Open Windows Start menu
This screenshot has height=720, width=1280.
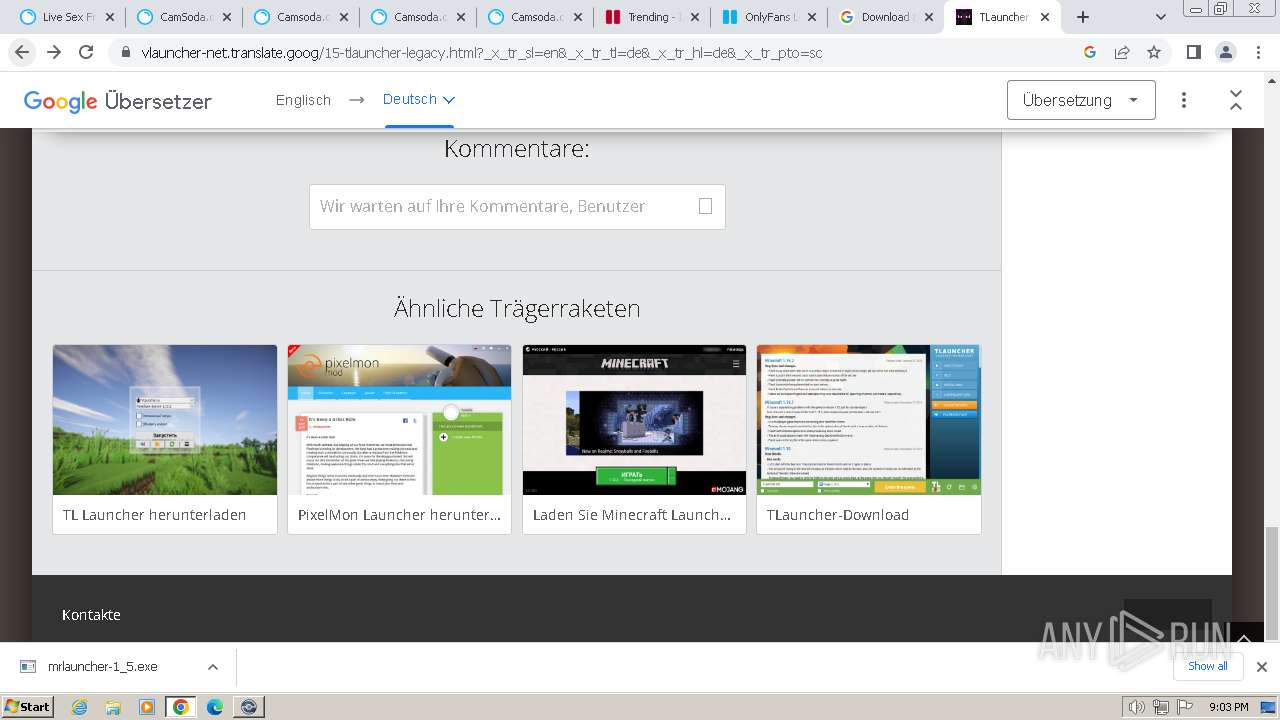click(28, 706)
